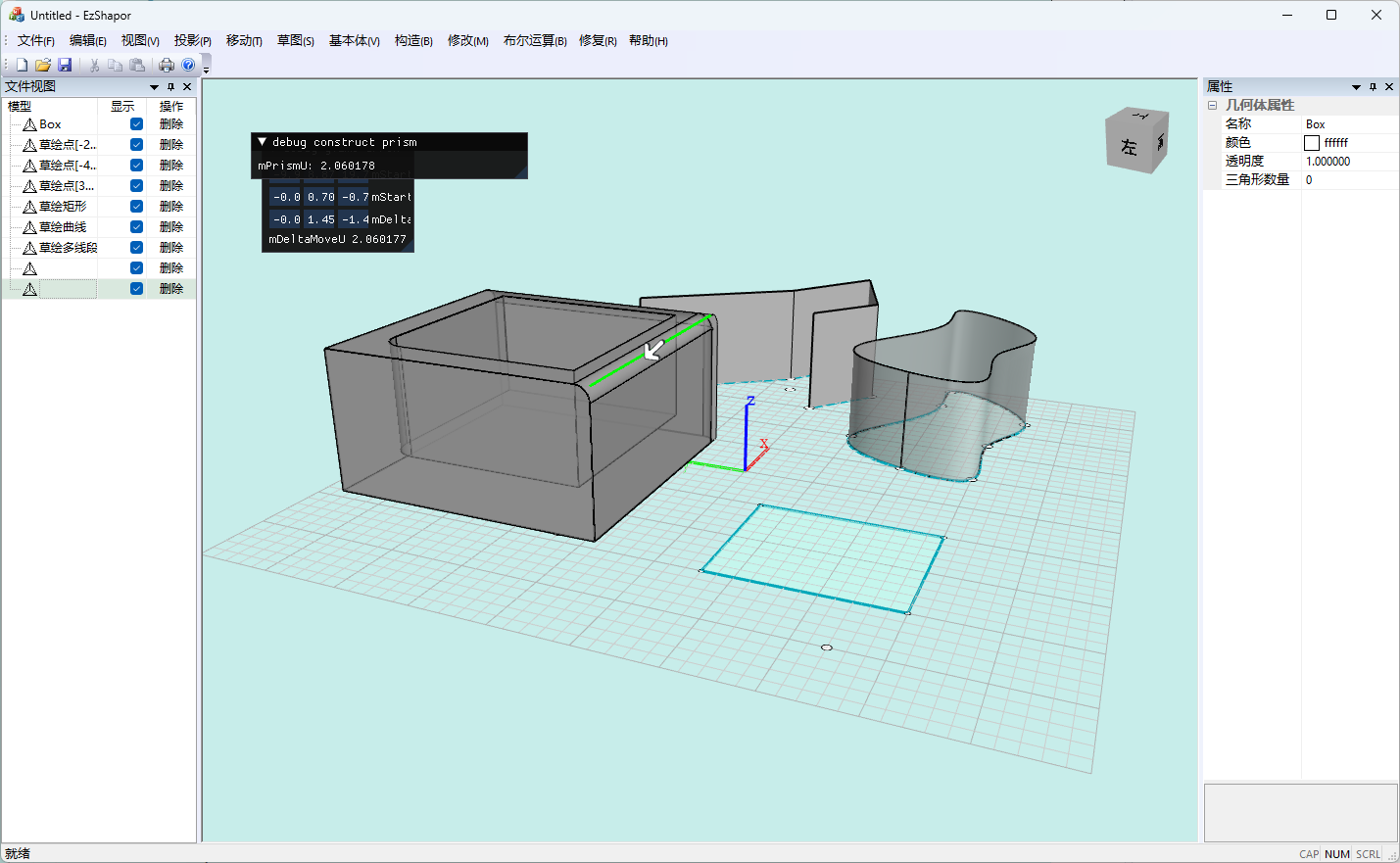The width and height of the screenshot is (1400, 863).
Task: Click 删除 for the Box model
Action: tap(171, 124)
